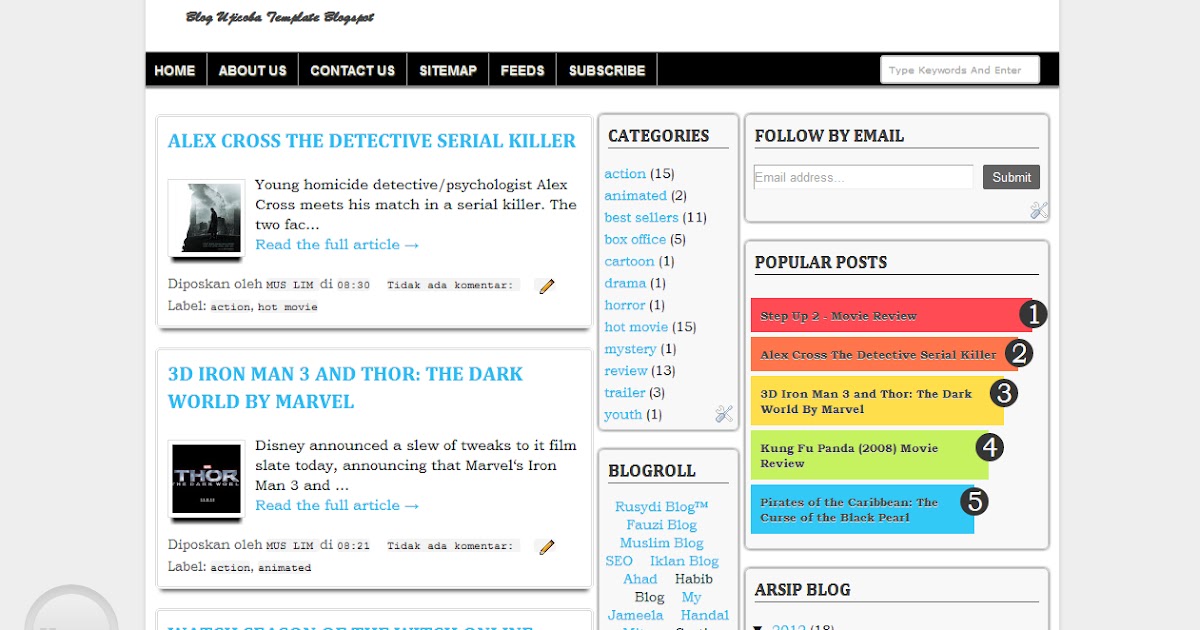Visit SEO link in blogroll
This screenshot has width=1200, height=630.
(x=619, y=561)
